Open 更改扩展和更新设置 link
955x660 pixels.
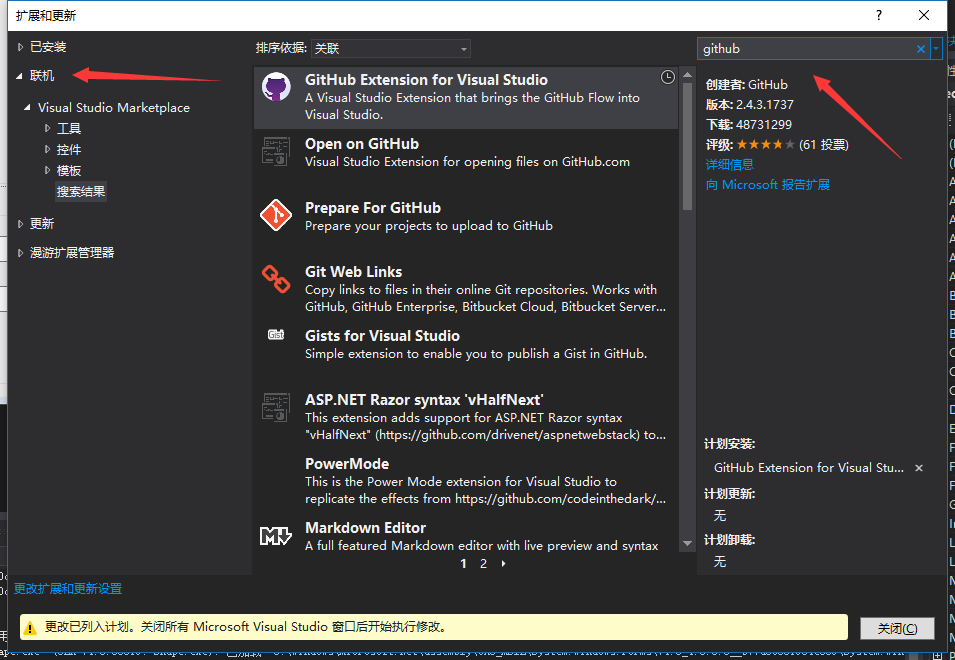pos(68,589)
